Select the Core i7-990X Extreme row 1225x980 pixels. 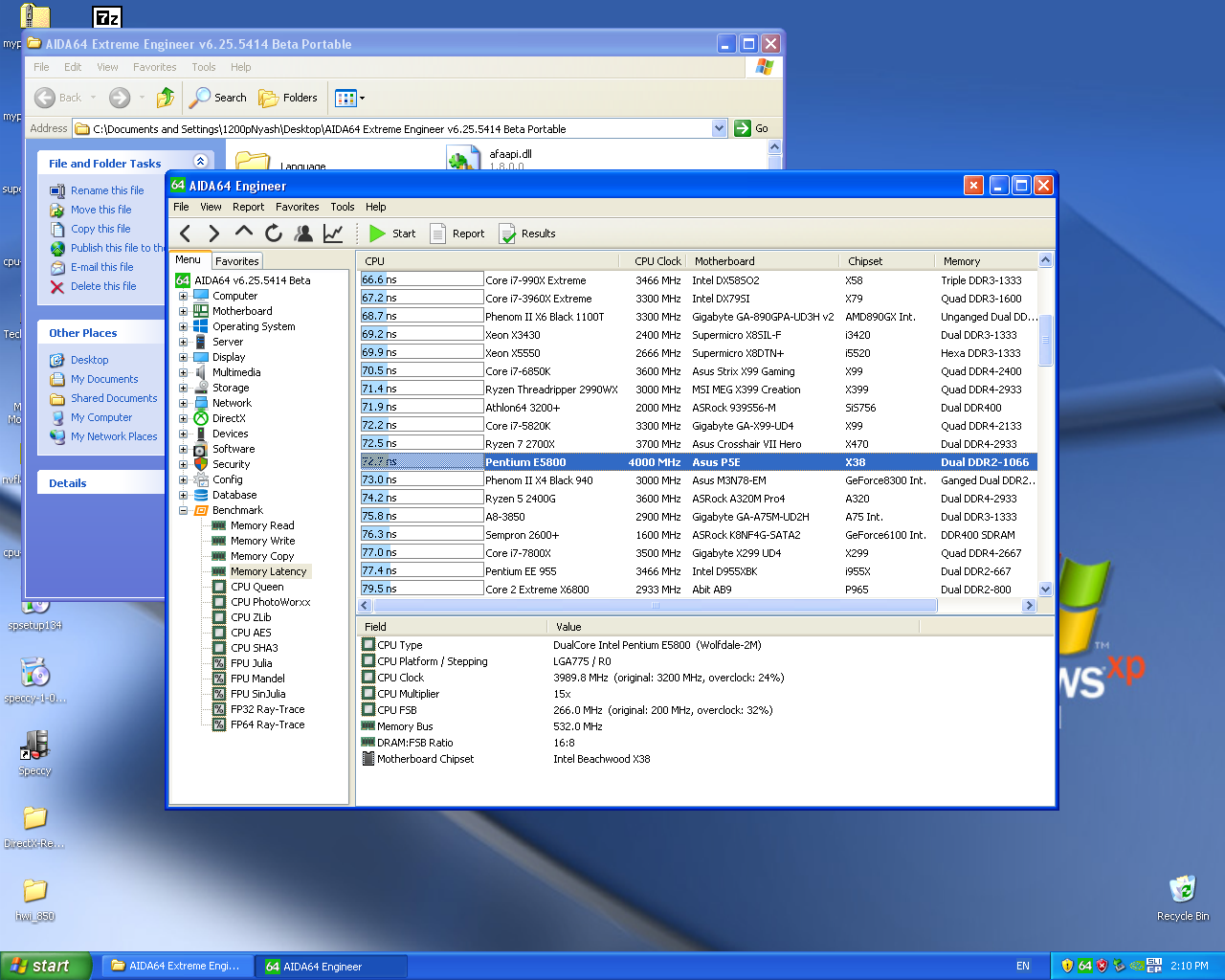(x=698, y=280)
